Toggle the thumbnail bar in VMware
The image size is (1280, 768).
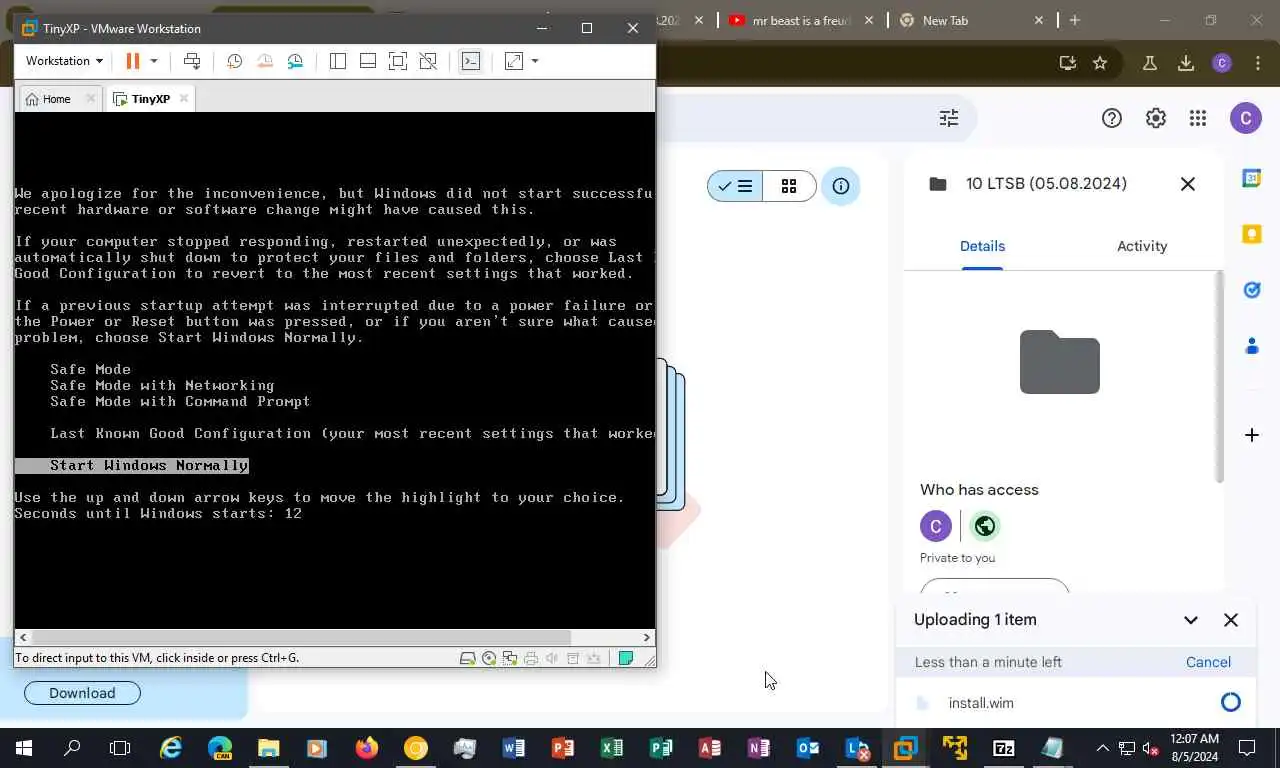pos(368,61)
